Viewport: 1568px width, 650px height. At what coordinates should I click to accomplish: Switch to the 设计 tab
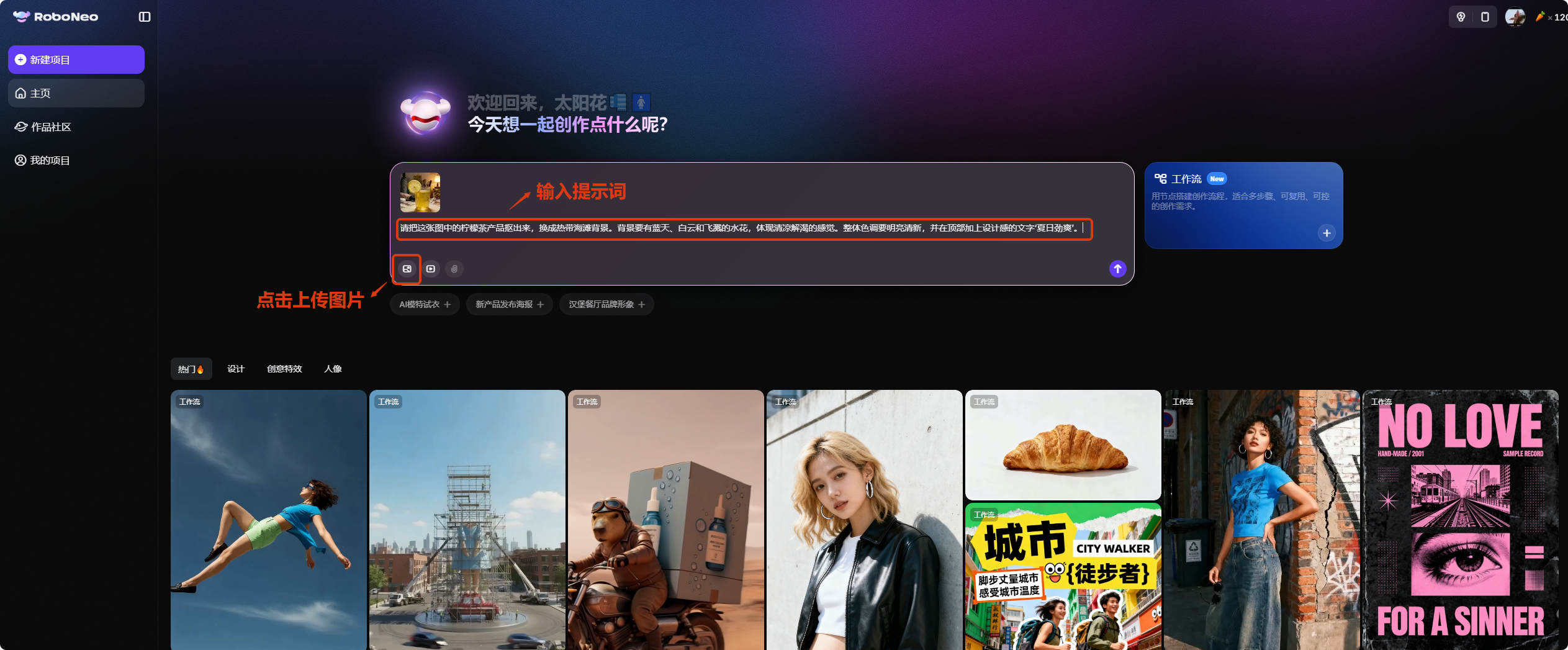[236, 369]
